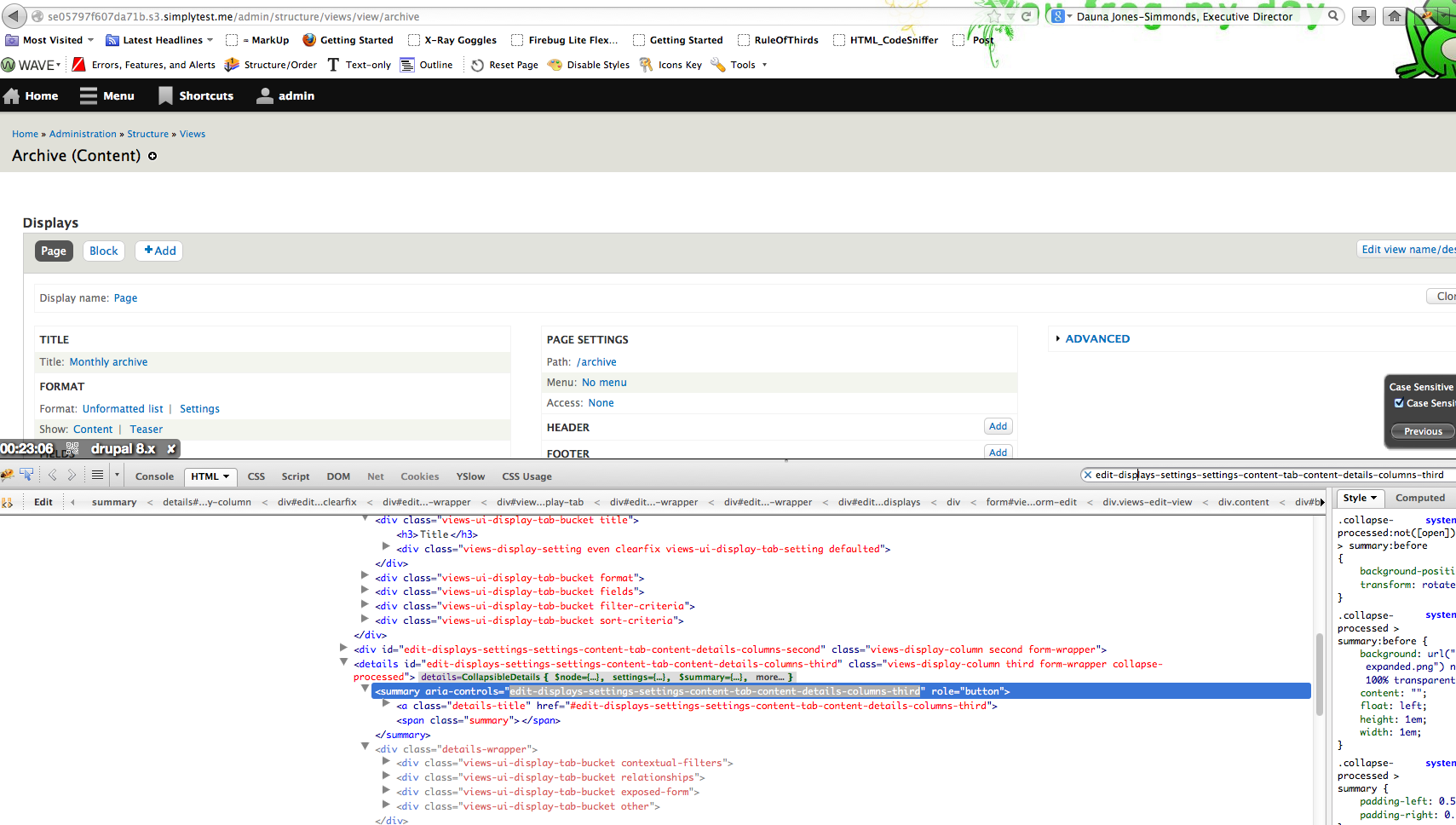Image resolution: width=1456 pixels, height=825 pixels.
Task: Open the Most Visited bookmarks folder
Action: [x=49, y=40]
